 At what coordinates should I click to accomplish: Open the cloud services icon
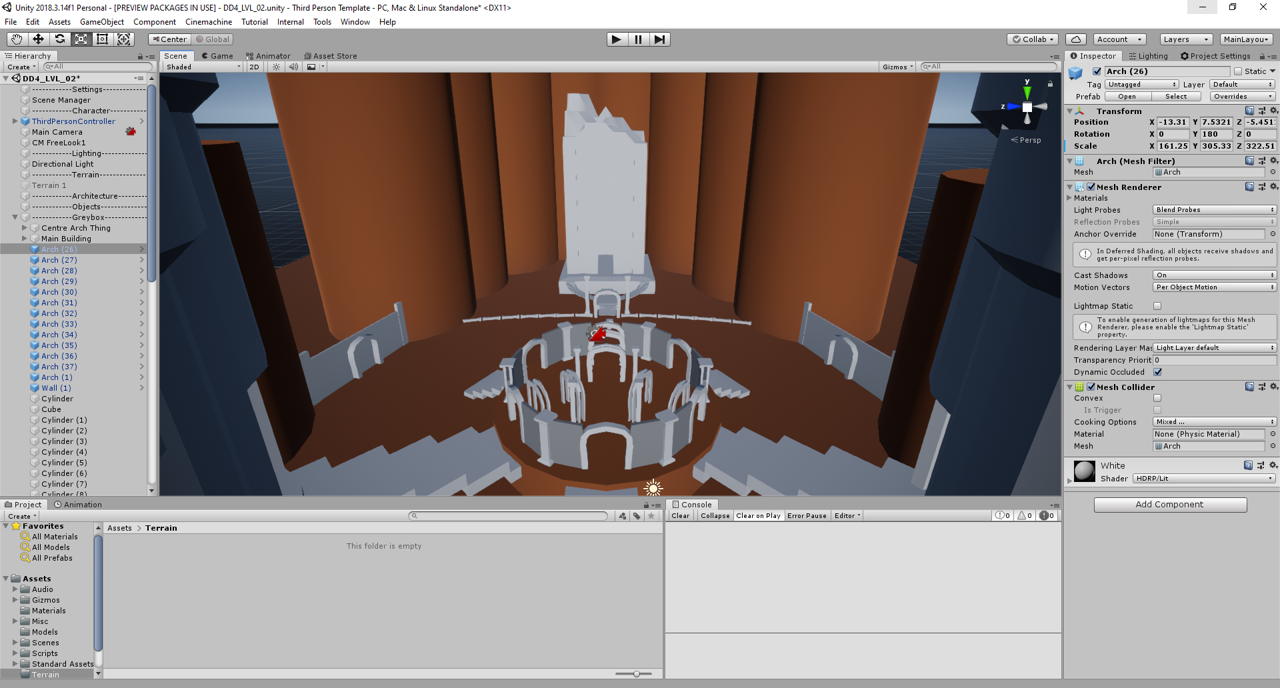1076,39
